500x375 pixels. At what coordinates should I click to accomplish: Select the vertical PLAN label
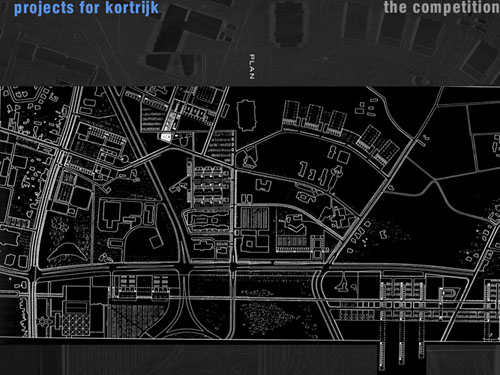pyautogui.click(x=252, y=67)
